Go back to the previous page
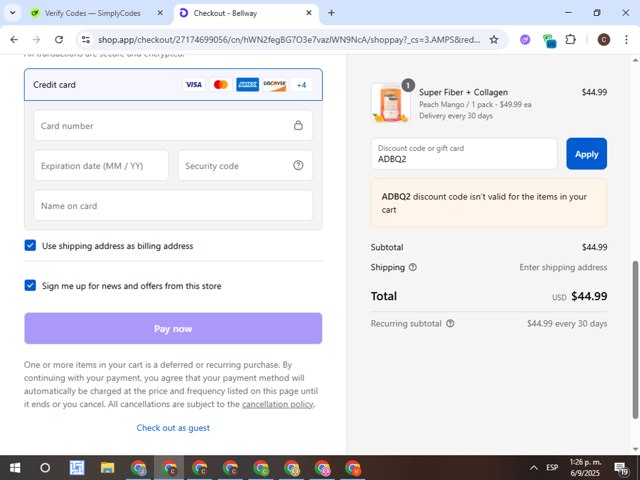Image resolution: width=640 pixels, height=480 pixels. 14,40
